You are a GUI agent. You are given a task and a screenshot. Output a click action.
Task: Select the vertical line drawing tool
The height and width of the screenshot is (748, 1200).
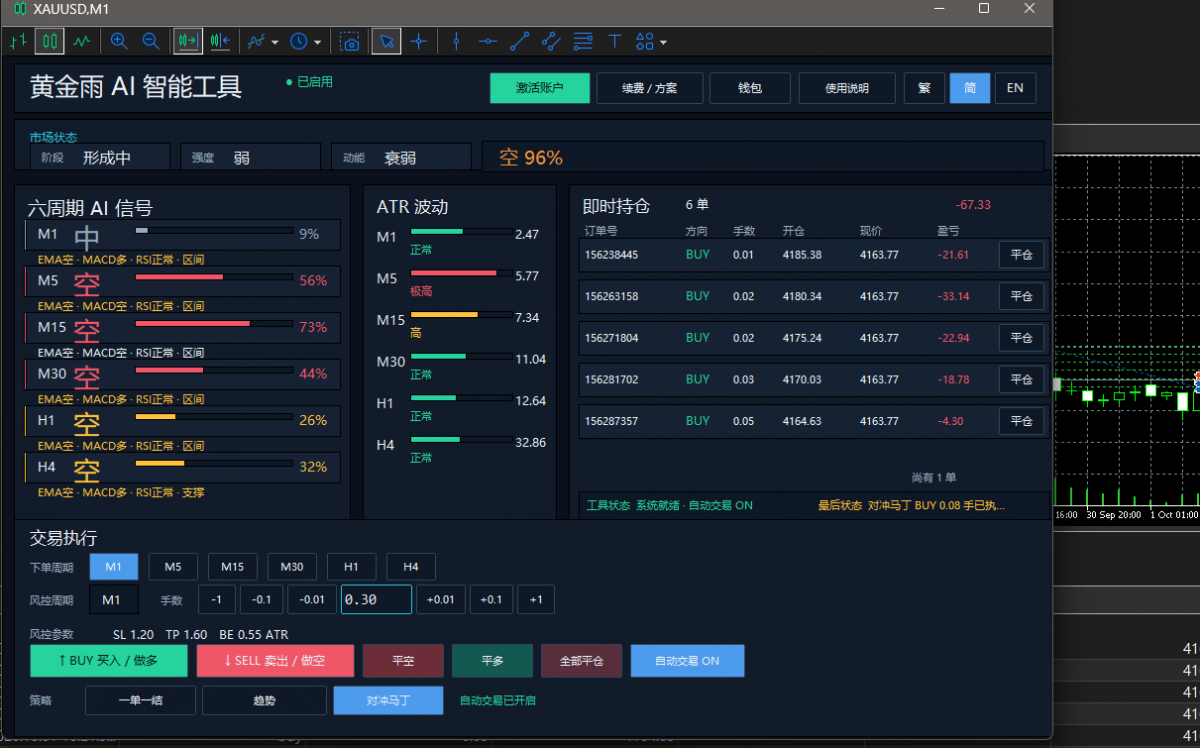click(x=456, y=41)
